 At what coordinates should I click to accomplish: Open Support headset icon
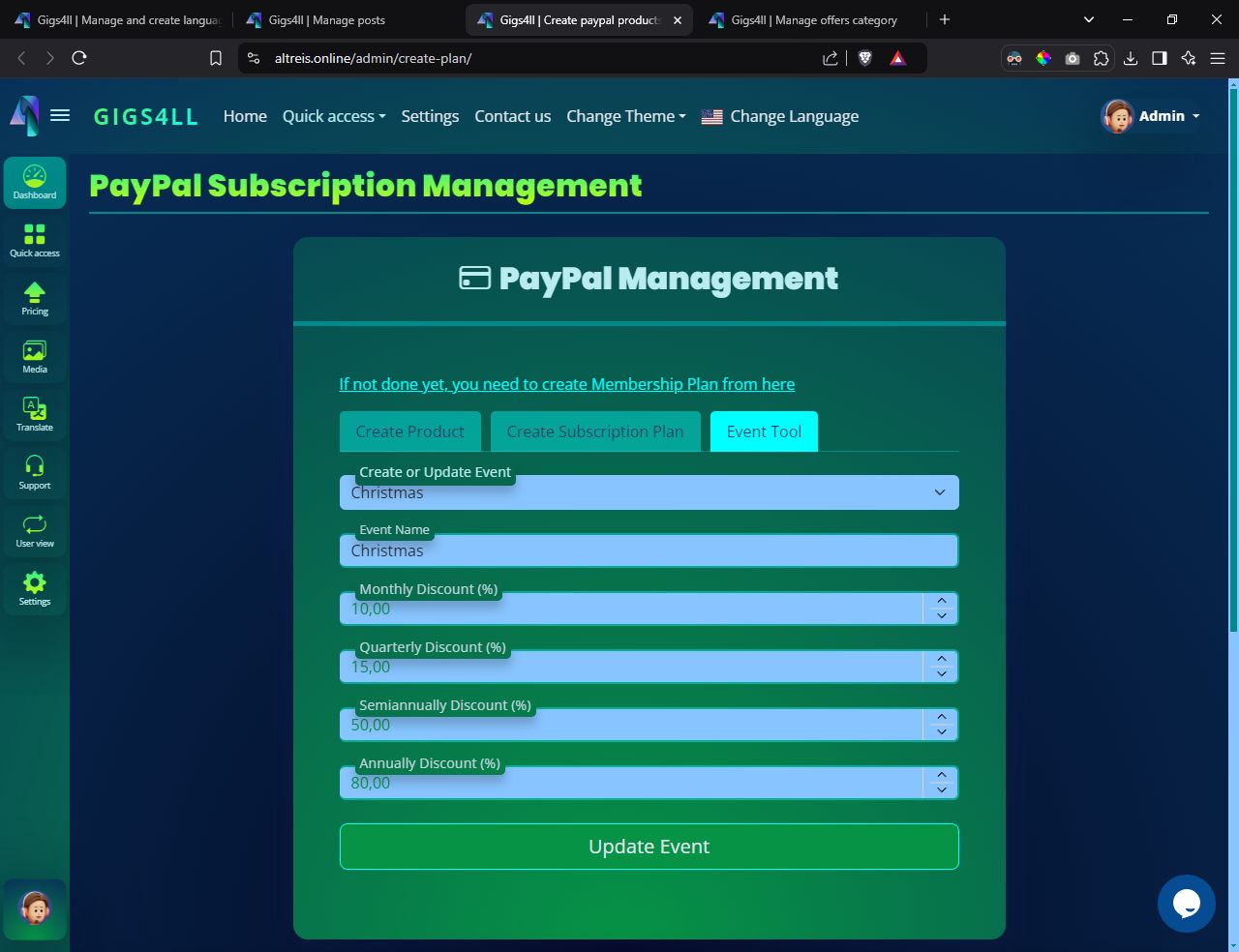[x=35, y=472]
